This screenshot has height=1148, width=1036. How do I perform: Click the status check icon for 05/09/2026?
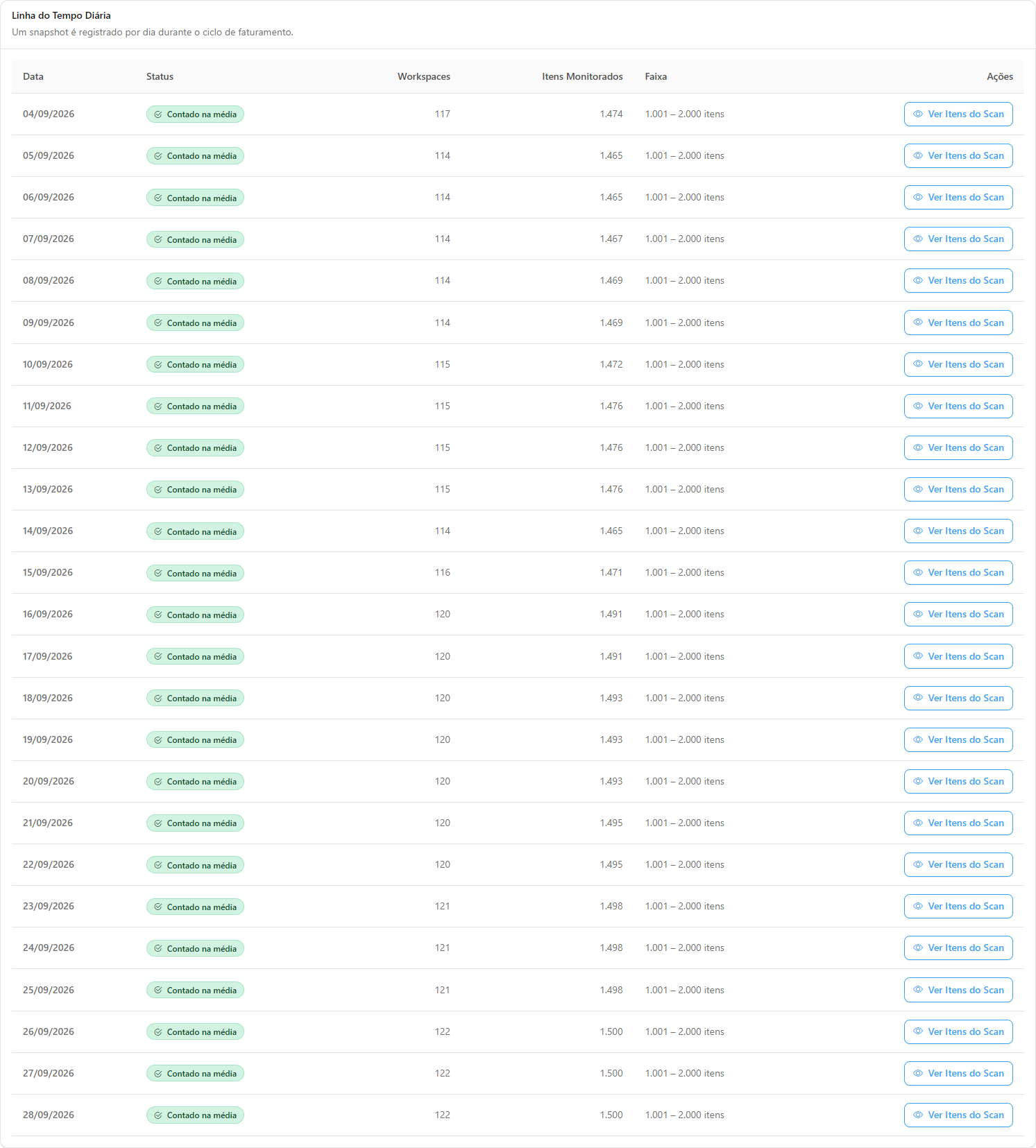point(158,156)
